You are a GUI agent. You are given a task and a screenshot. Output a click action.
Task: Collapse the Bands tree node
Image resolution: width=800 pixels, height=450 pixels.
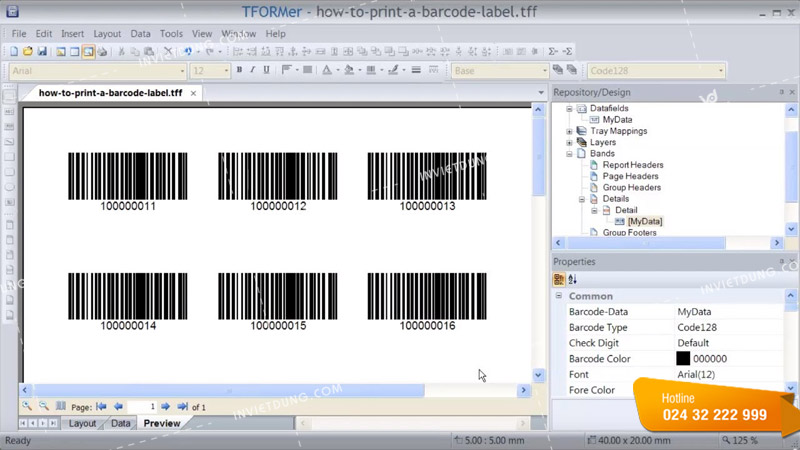[x=569, y=154]
